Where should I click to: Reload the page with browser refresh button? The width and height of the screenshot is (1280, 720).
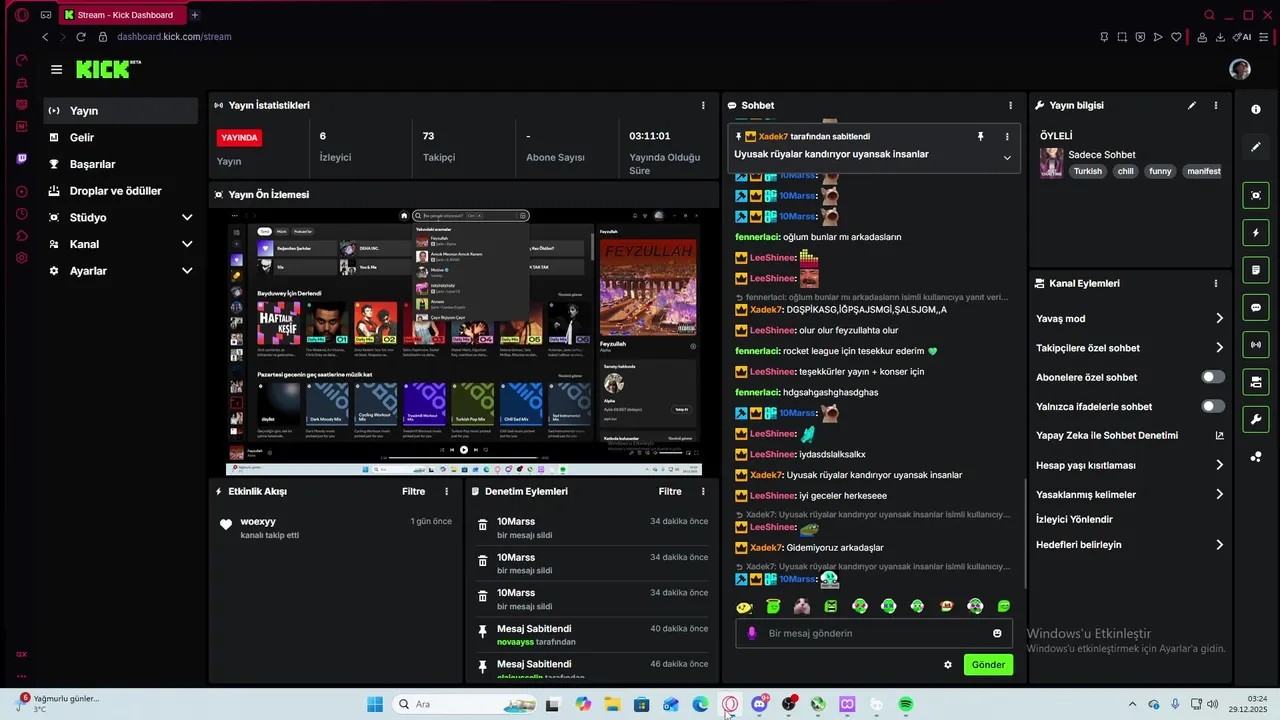coord(81,37)
